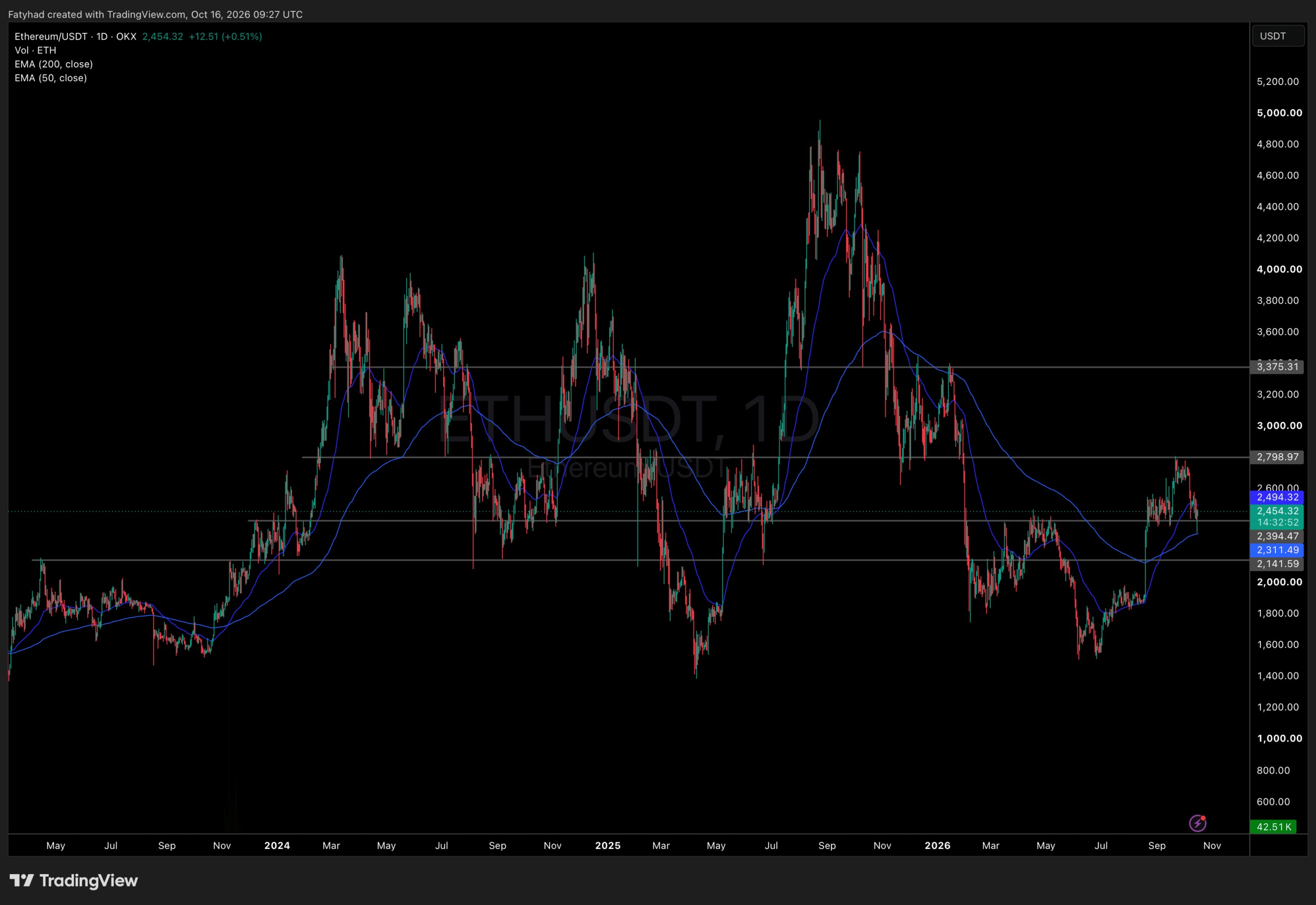Viewport: 1316px width, 905px height.
Task: Click the 5,000.00 price axis label
Action: pyautogui.click(x=1279, y=113)
